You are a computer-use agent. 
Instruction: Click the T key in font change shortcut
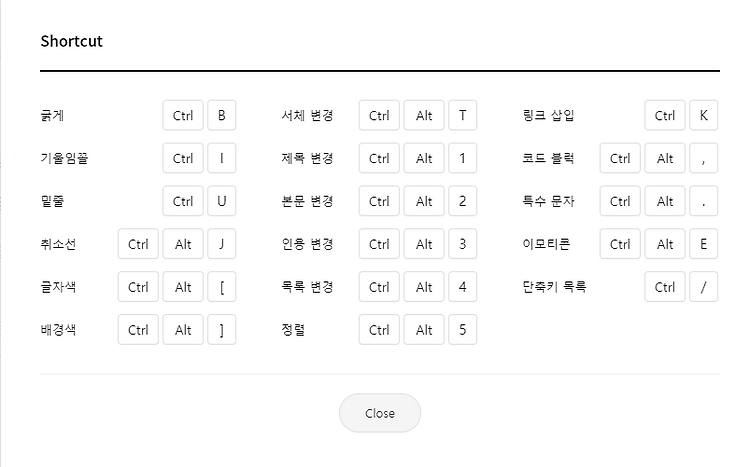(x=463, y=115)
